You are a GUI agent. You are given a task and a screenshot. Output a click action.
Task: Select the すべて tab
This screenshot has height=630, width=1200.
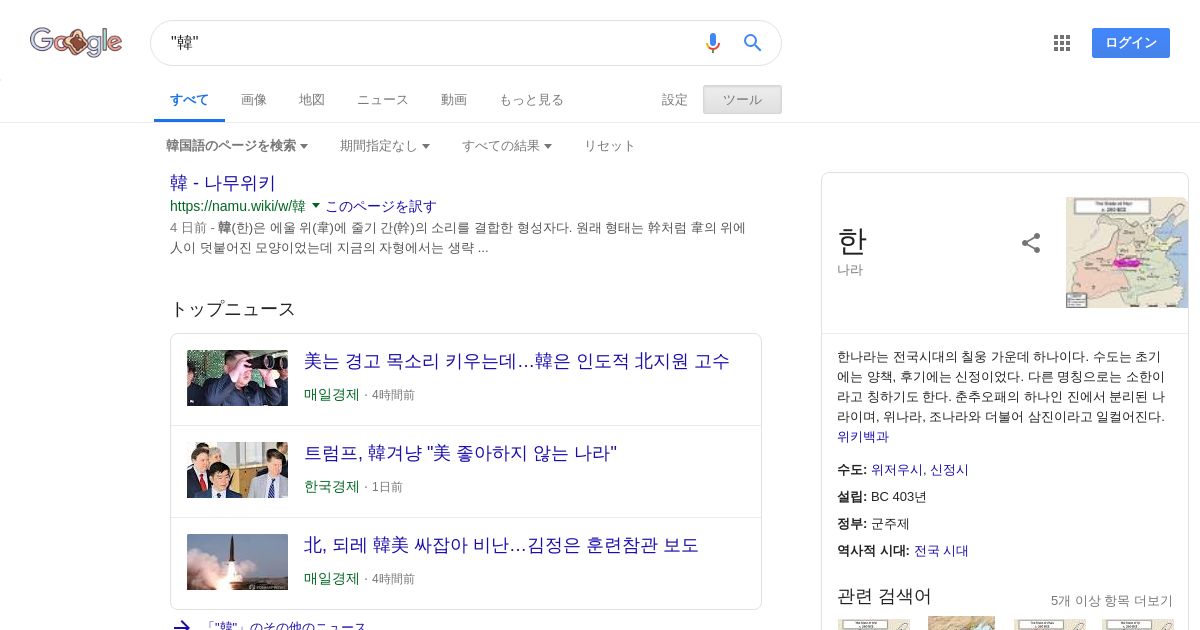[189, 100]
